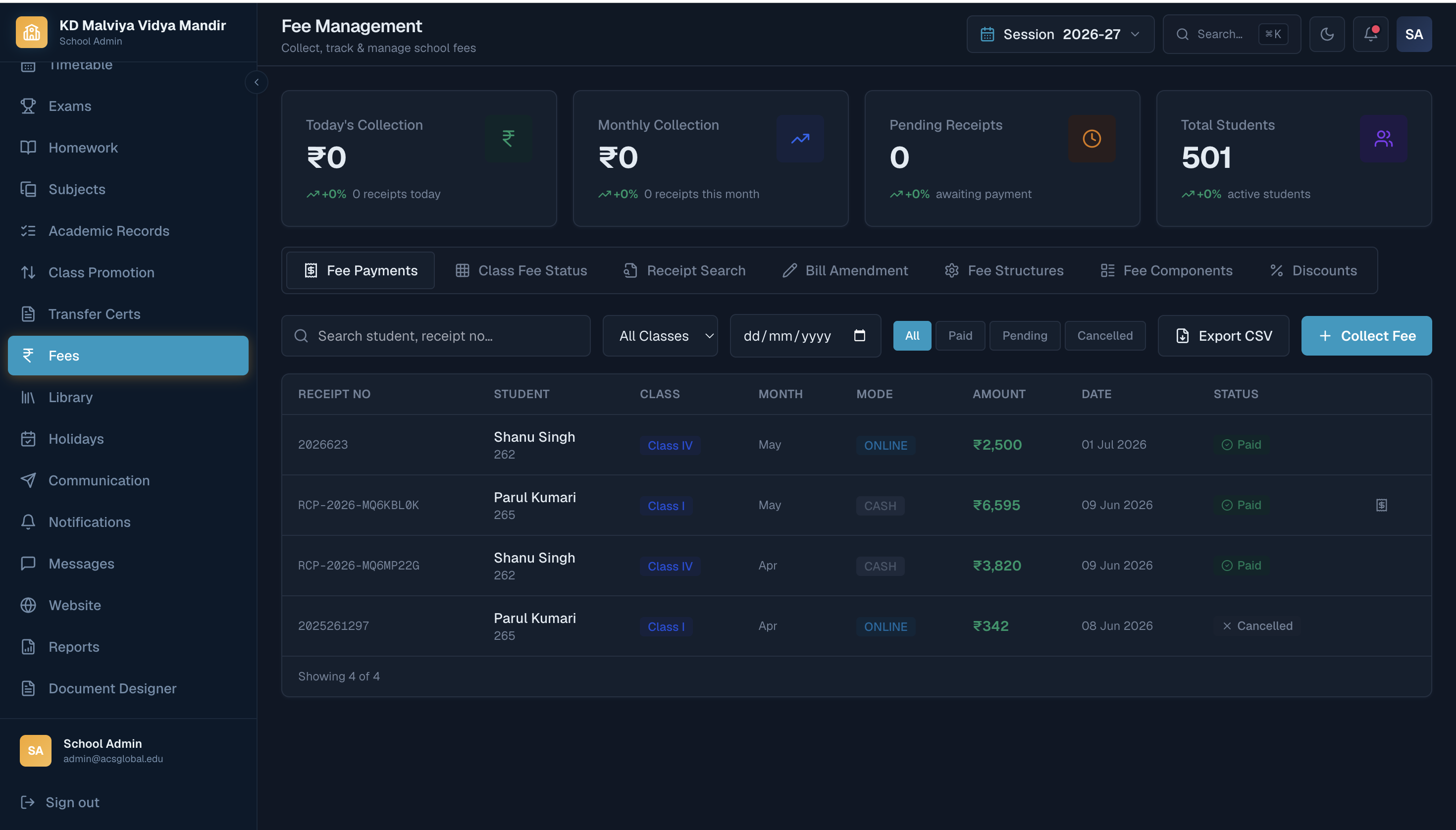Viewport: 1456px width, 830px height.
Task: Click the dd/mm/yyyy date field
Action: (805, 336)
